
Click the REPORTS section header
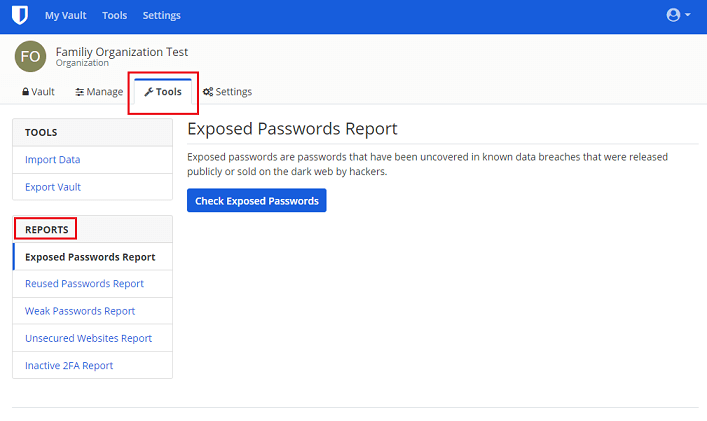[x=46, y=230]
